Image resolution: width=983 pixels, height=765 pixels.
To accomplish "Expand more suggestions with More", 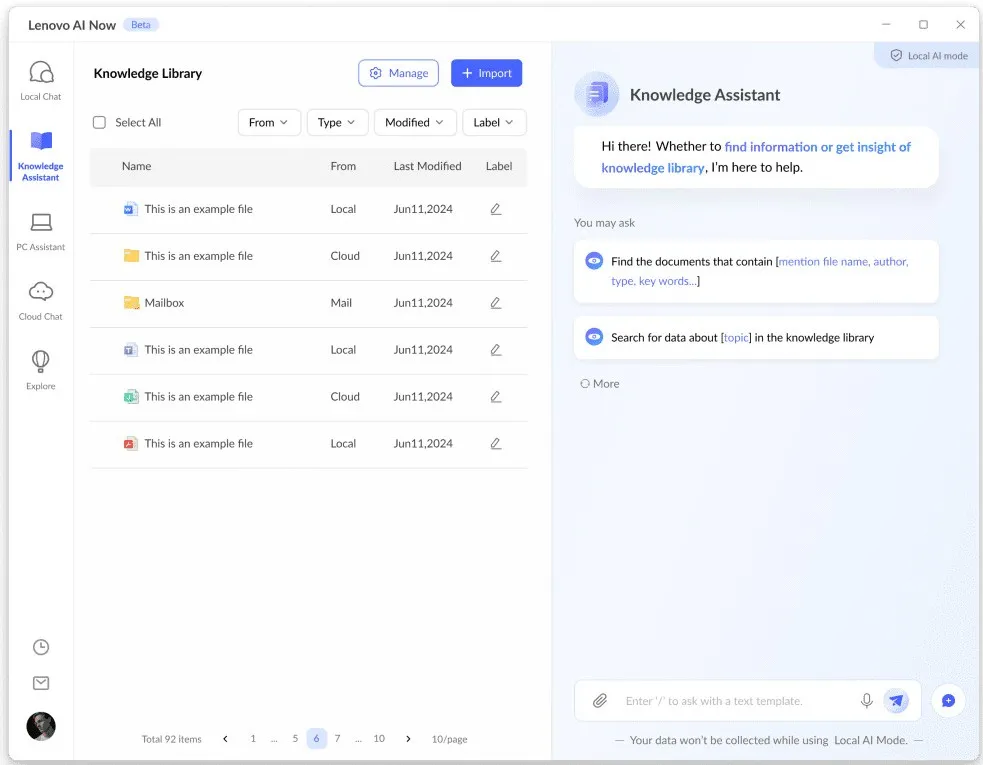I will click(x=599, y=384).
